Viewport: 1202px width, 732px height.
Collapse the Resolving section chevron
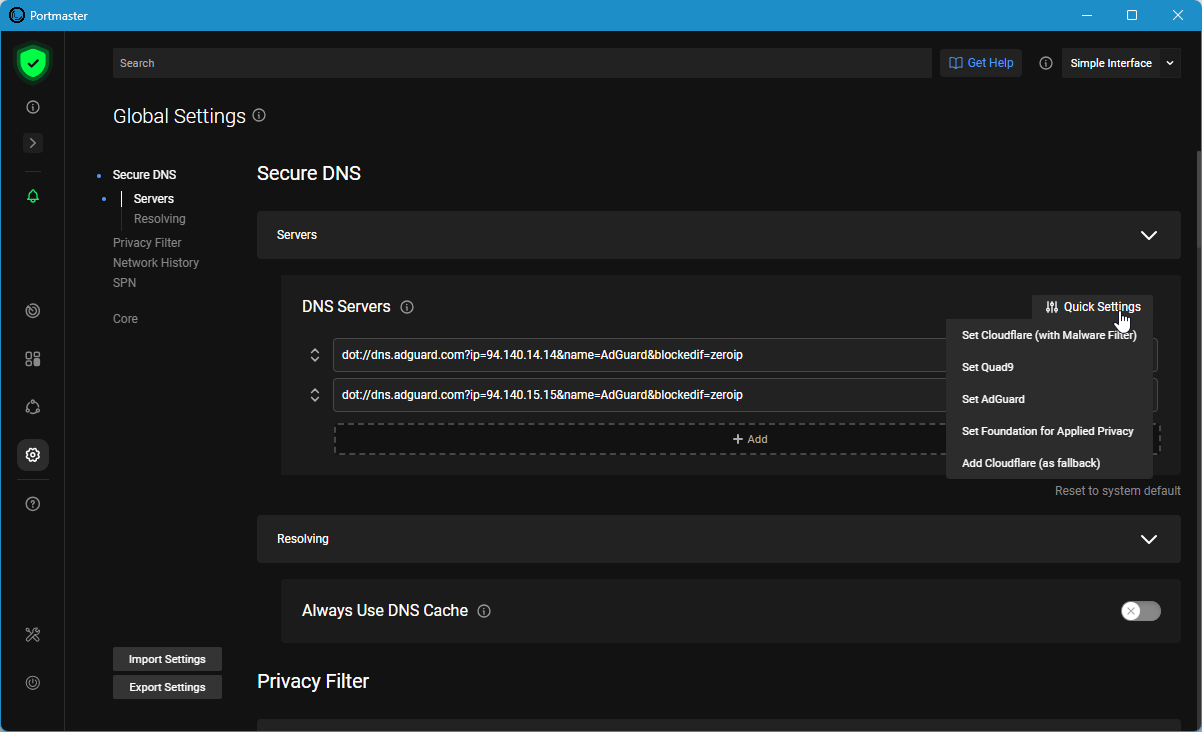click(x=1149, y=539)
